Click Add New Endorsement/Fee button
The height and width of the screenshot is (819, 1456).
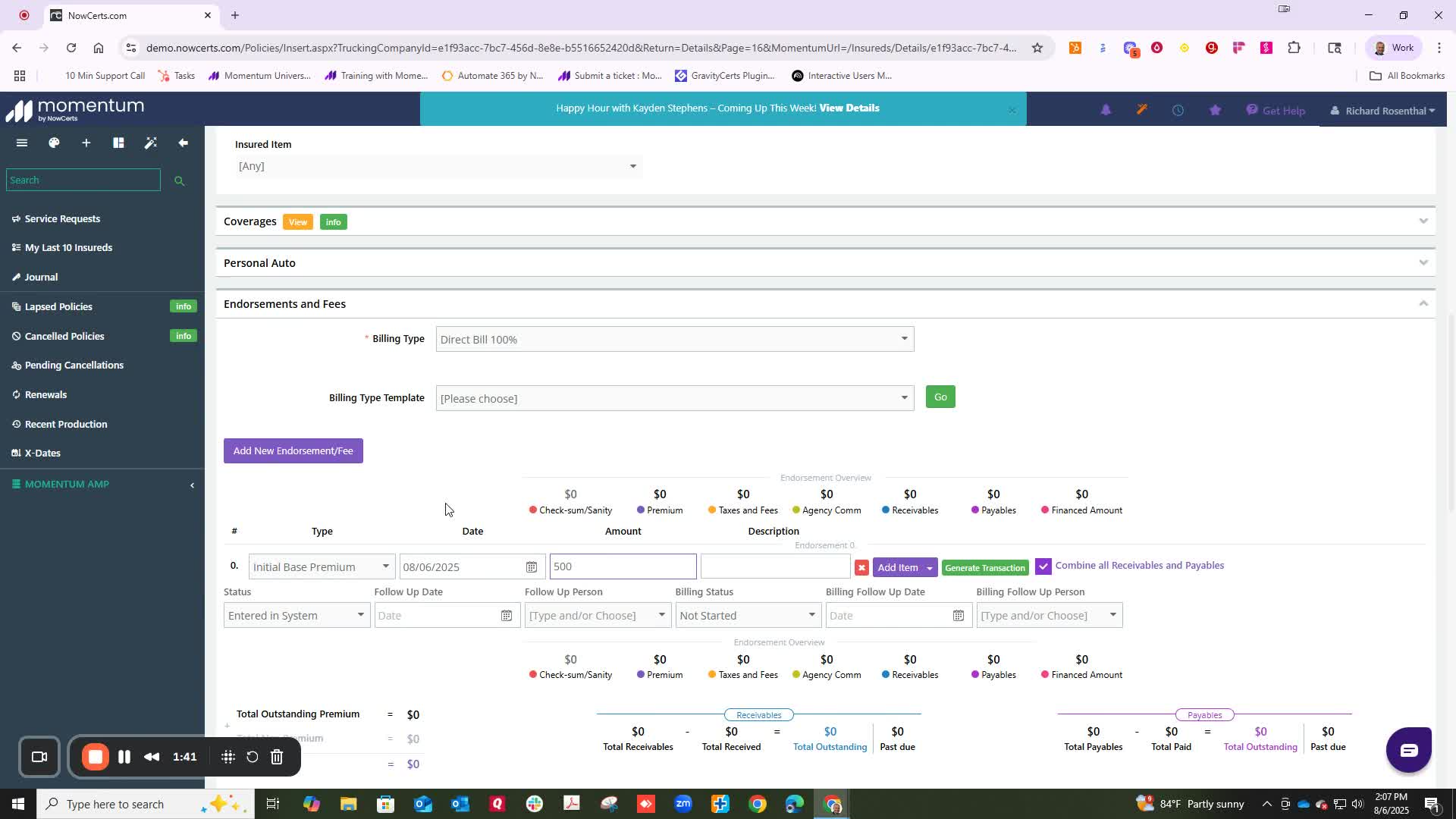293,451
